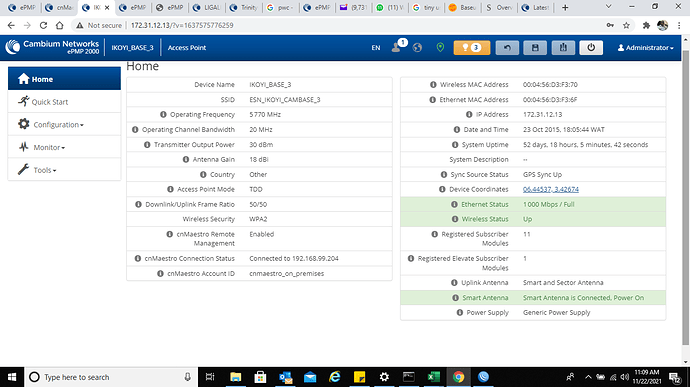The width and height of the screenshot is (690, 387).
Task: Open the browser home page button
Action: pyautogui.click(x=59, y=26)
